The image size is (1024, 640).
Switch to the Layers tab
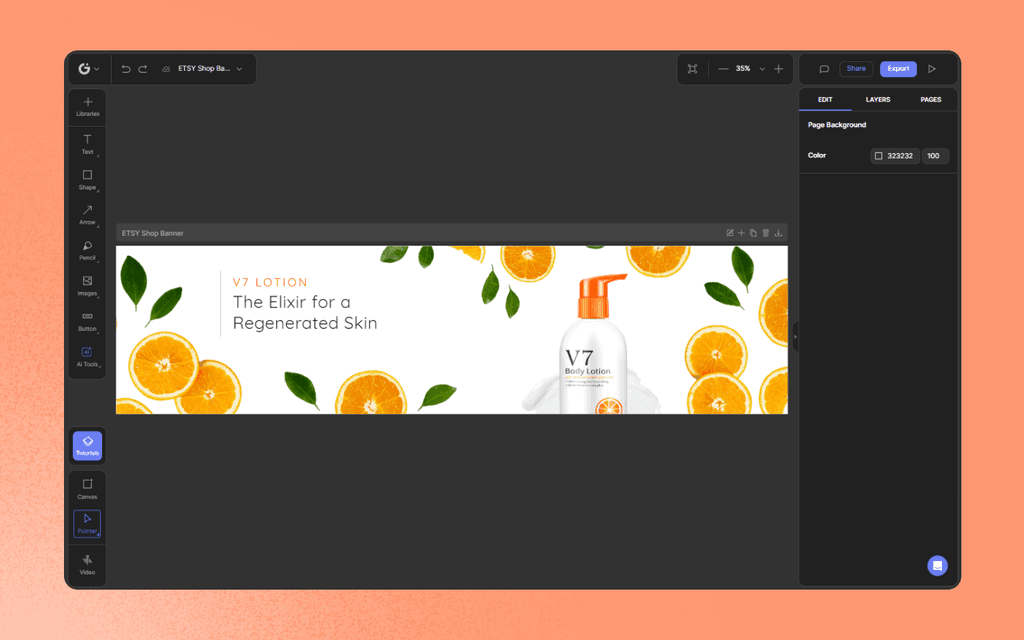[x=878, y=99]
